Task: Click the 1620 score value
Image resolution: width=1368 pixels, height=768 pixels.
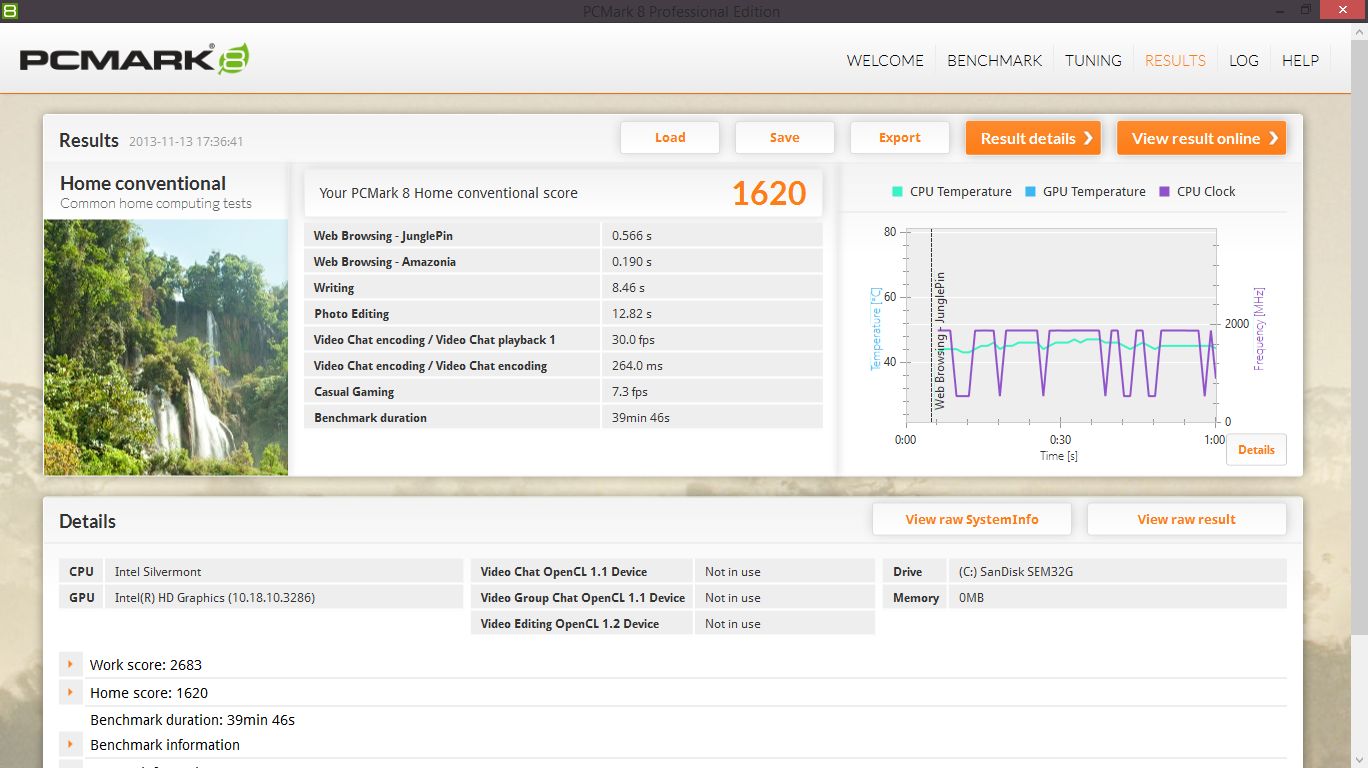Action: (769, 193)
